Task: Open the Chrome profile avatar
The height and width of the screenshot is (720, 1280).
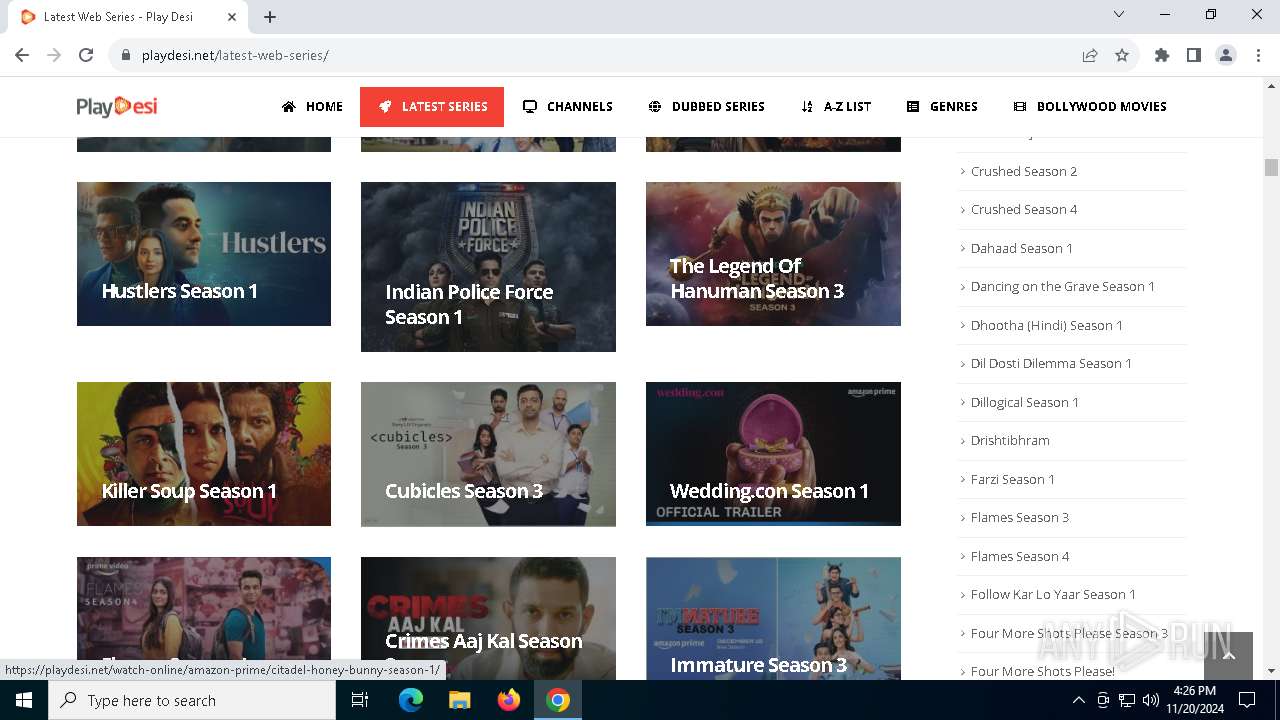Action: click(x=1226, y=55)
